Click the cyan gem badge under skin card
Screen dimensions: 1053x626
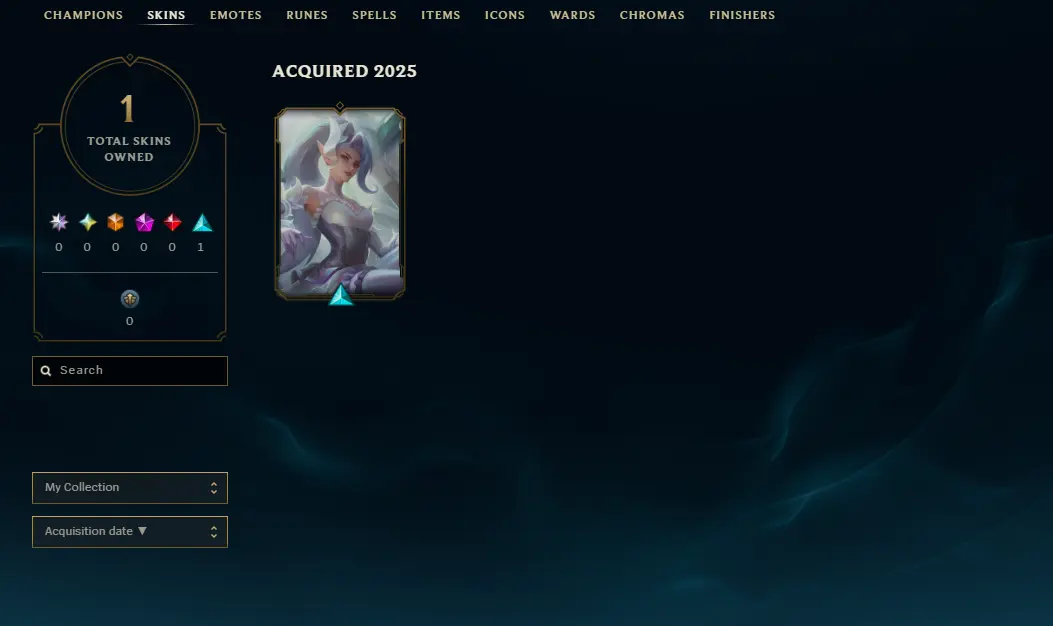pos(340,296)
